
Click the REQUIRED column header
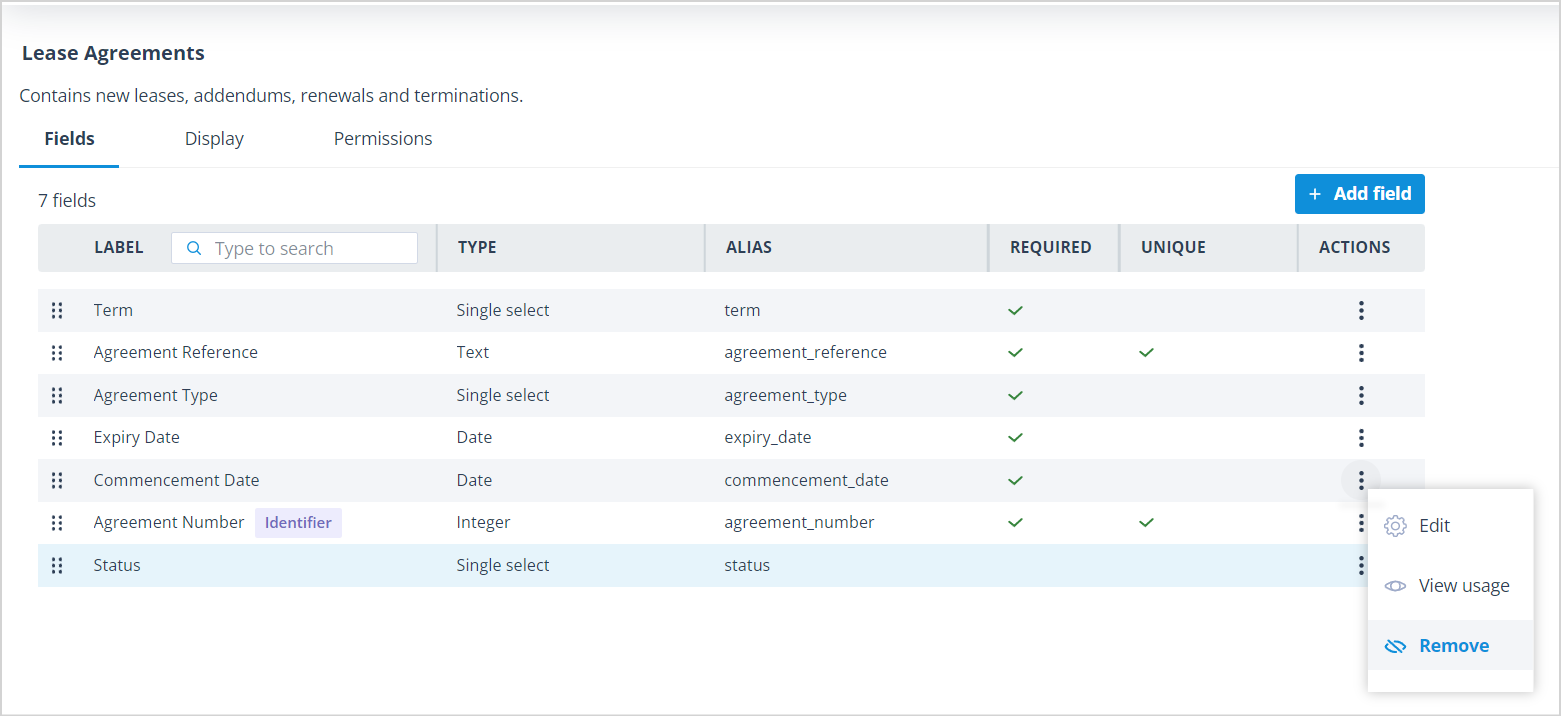point(1051,247)
